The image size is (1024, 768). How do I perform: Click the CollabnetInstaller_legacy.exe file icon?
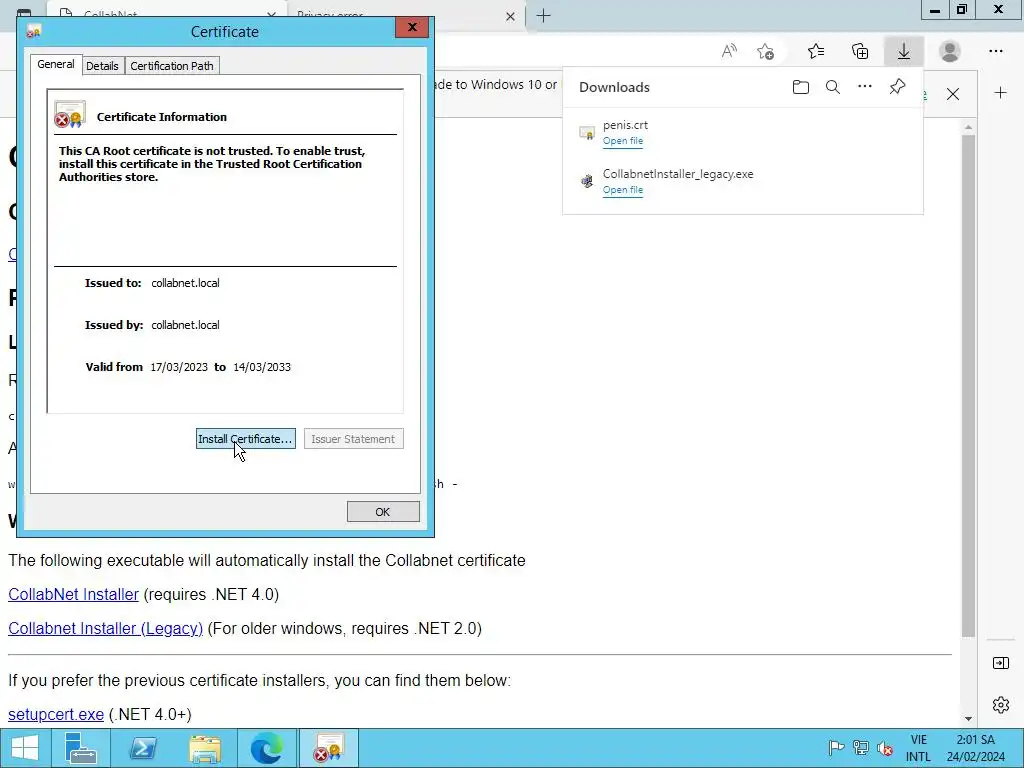[x=587, y=181]
